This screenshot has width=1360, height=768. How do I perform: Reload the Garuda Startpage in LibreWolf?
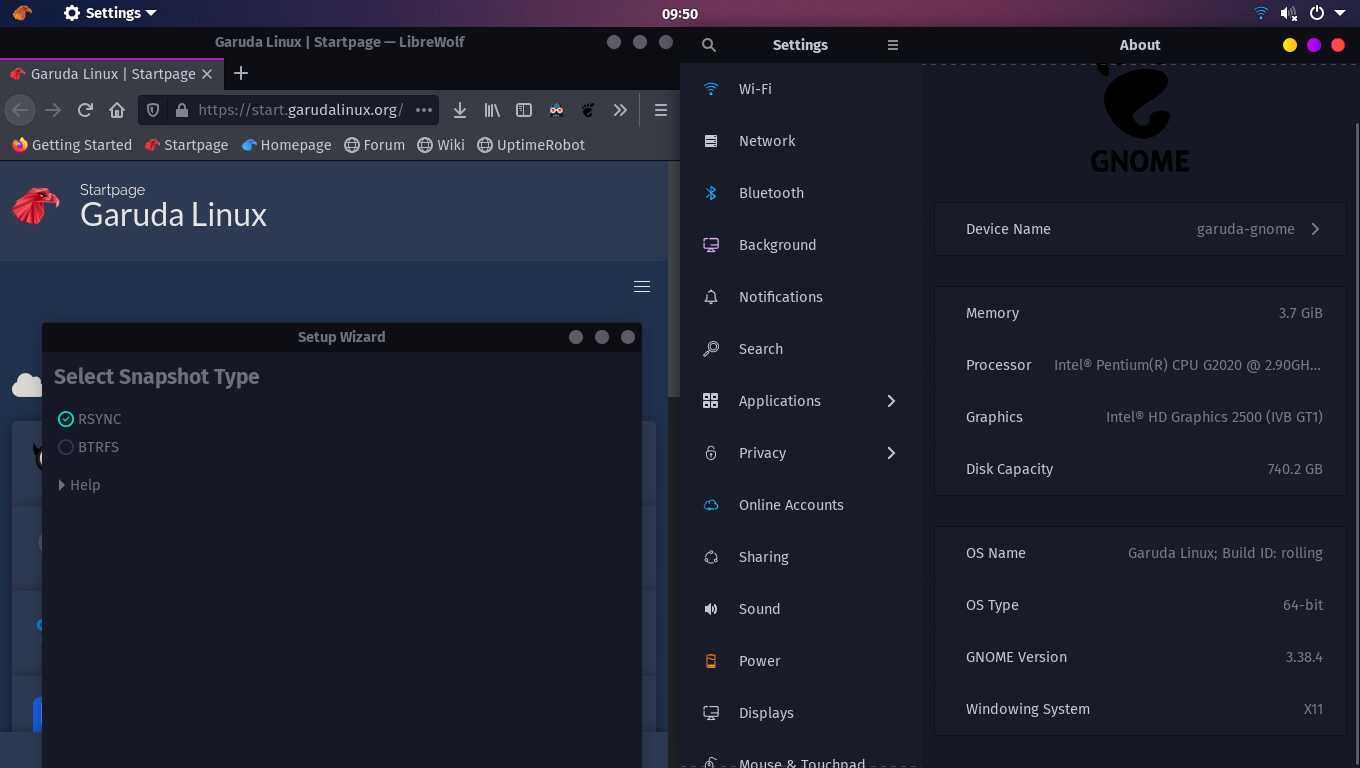(85, 110)
